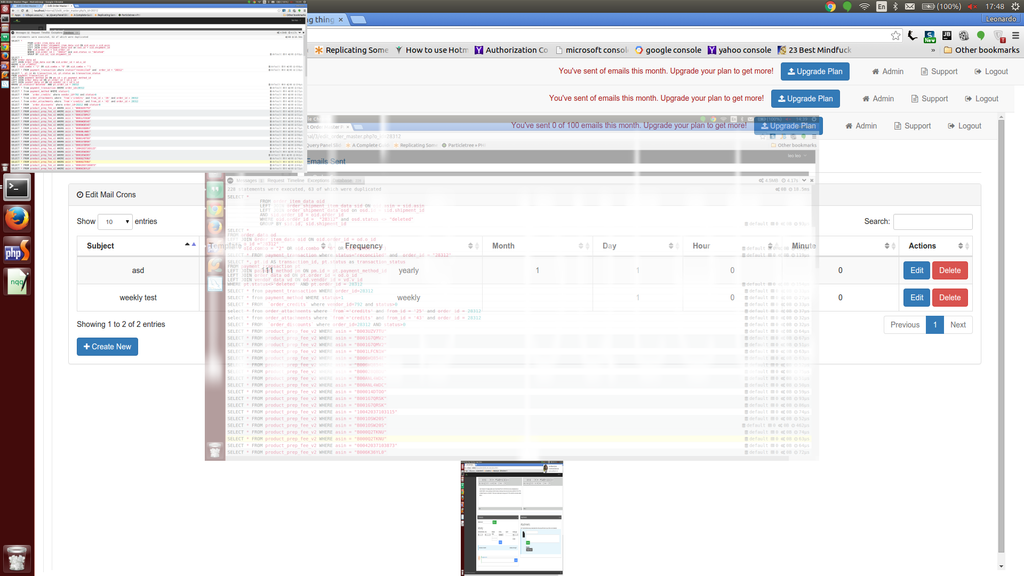The width and height of the screenshot is (1024, 576).
Task: Open the Terminal from the launcher
Action: (x=17, y=187)
